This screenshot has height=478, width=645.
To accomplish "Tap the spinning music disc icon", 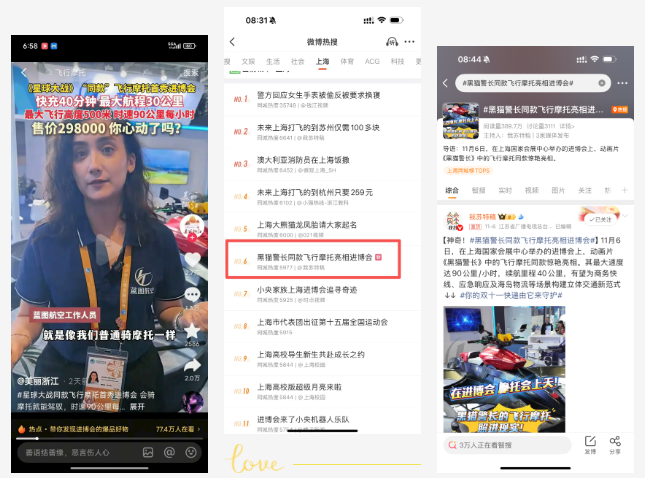I will (x=192, y=402).
